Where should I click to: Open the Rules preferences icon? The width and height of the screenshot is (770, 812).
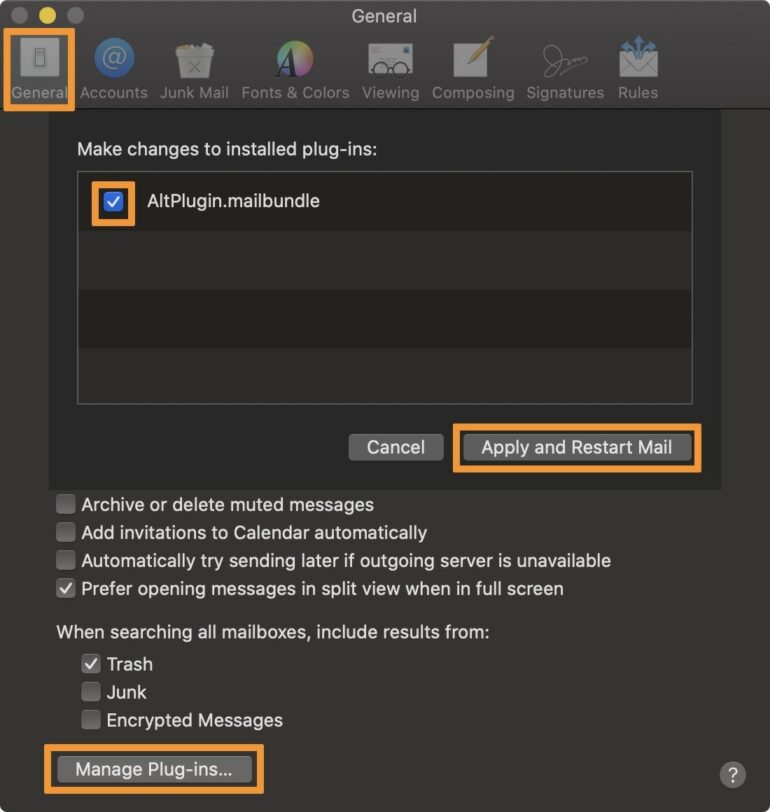coord(637,68)
